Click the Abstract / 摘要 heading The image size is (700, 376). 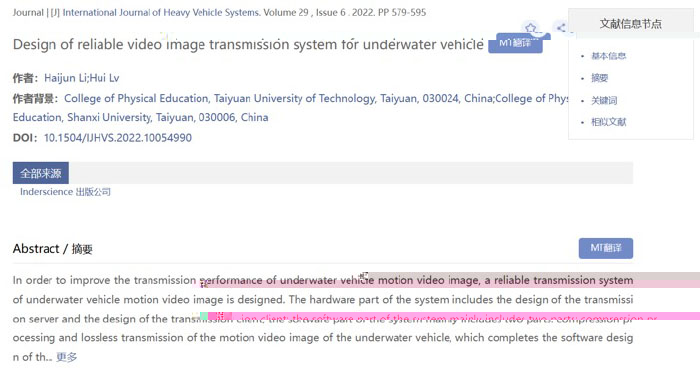pyautogui.click(x=53, y=249)
